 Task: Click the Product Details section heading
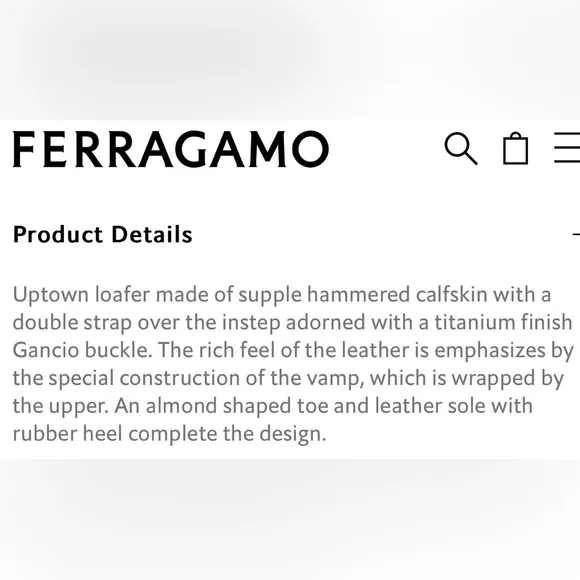[102, 235]
